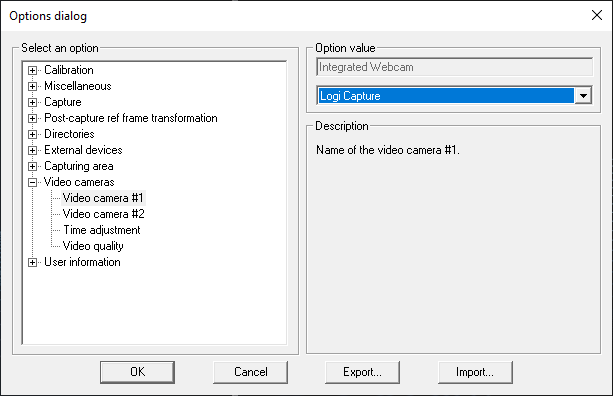Viewport: 613px width, 396px height.
Task: Click the Import... button
Action: [475, 372]
